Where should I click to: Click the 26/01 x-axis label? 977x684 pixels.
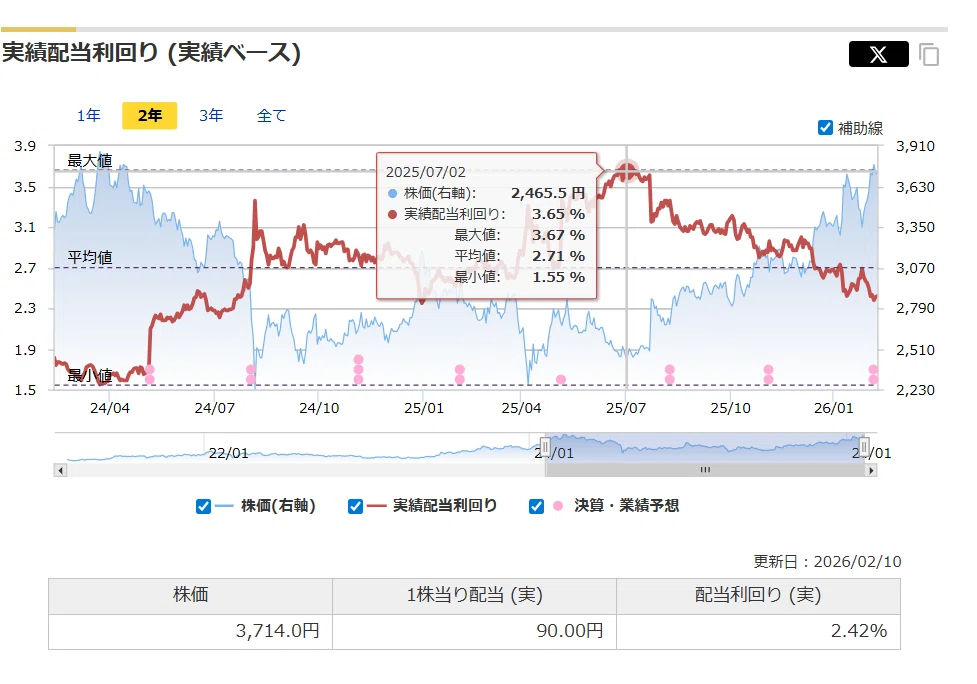[x=834, y=409]
